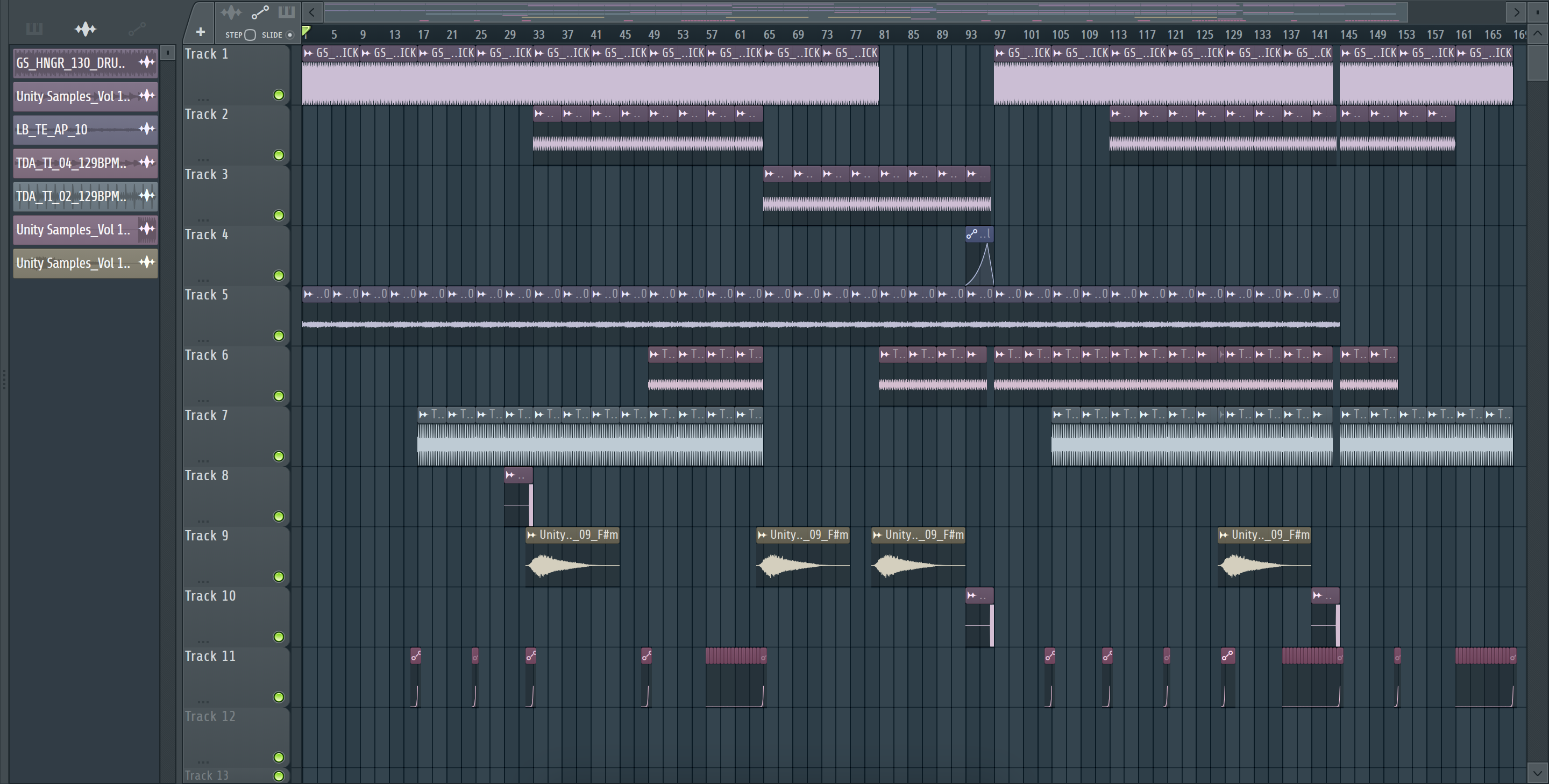The image size is (1549, 784).
Task: Select the automation clip on Track 4
Action: pos(979,255)
